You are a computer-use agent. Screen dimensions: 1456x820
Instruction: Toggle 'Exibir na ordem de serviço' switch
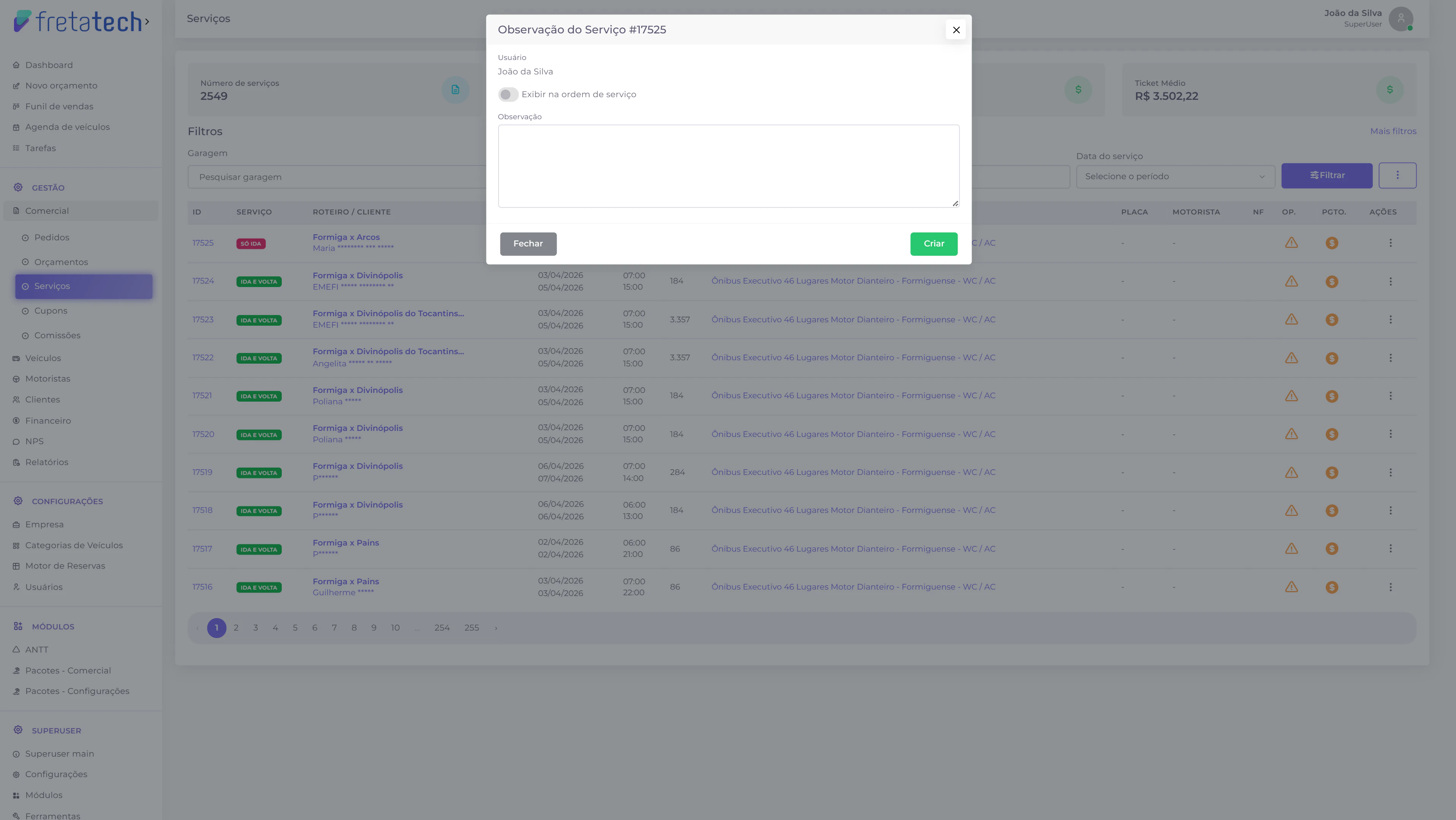(508, 95)
